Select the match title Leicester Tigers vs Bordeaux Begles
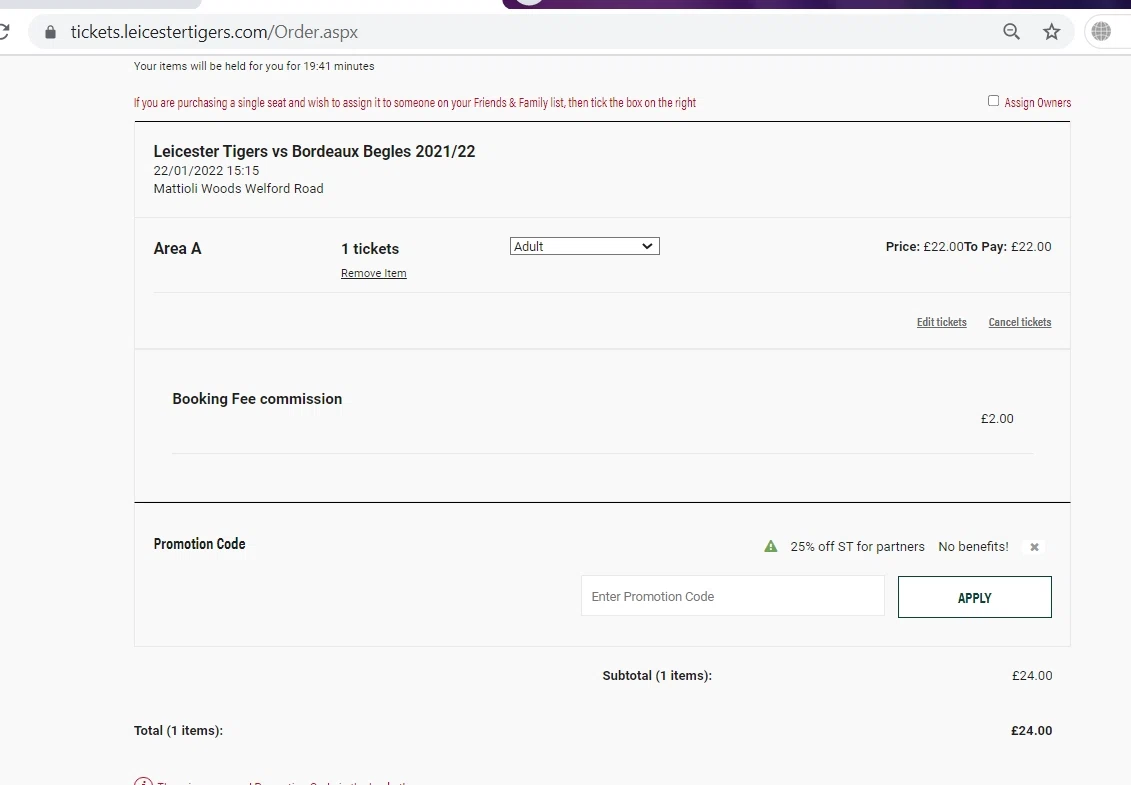This screenshot has height=785, width=1131. coord(314,152)
